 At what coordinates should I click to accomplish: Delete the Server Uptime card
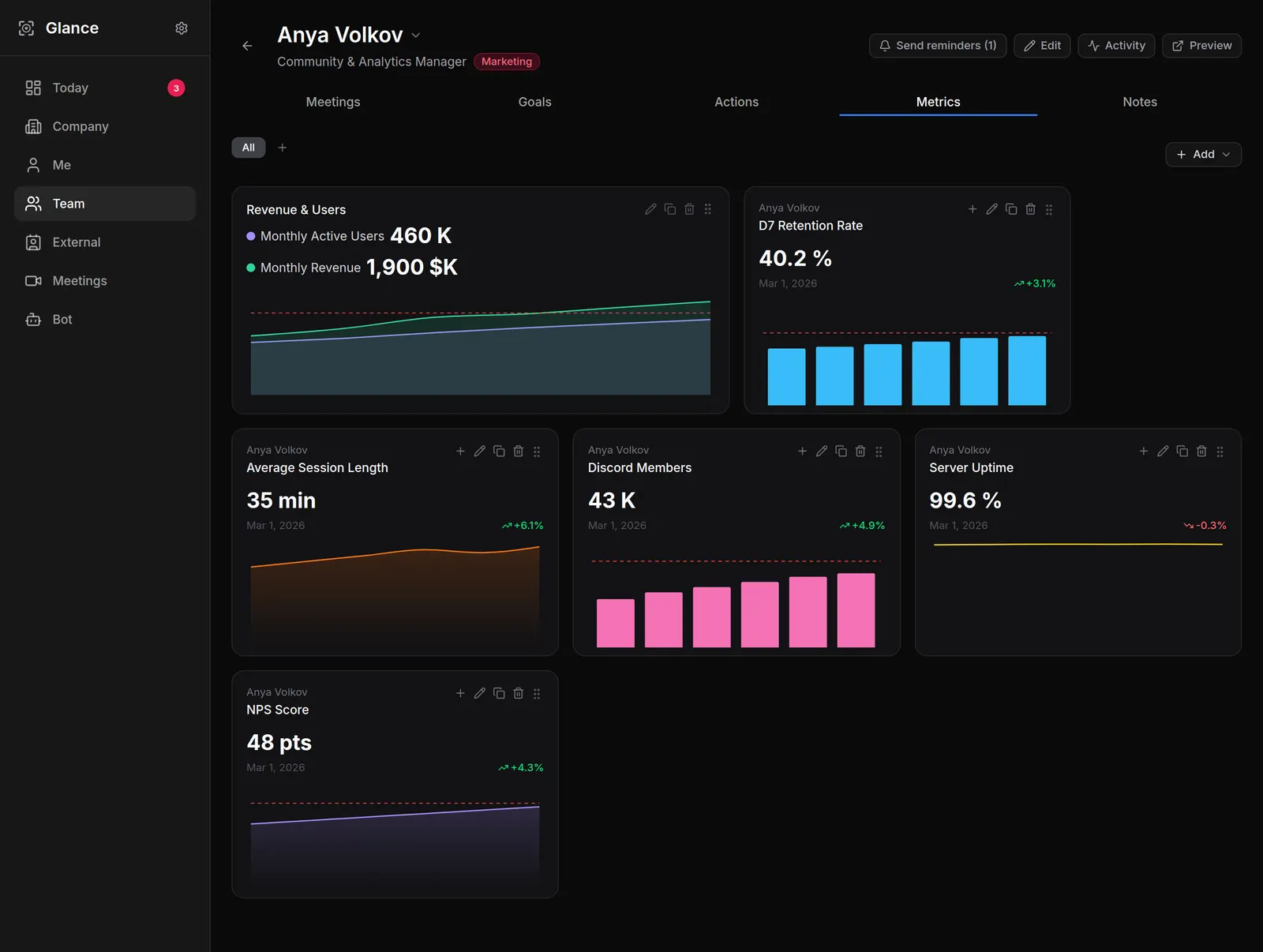(x=1201, y=452)
